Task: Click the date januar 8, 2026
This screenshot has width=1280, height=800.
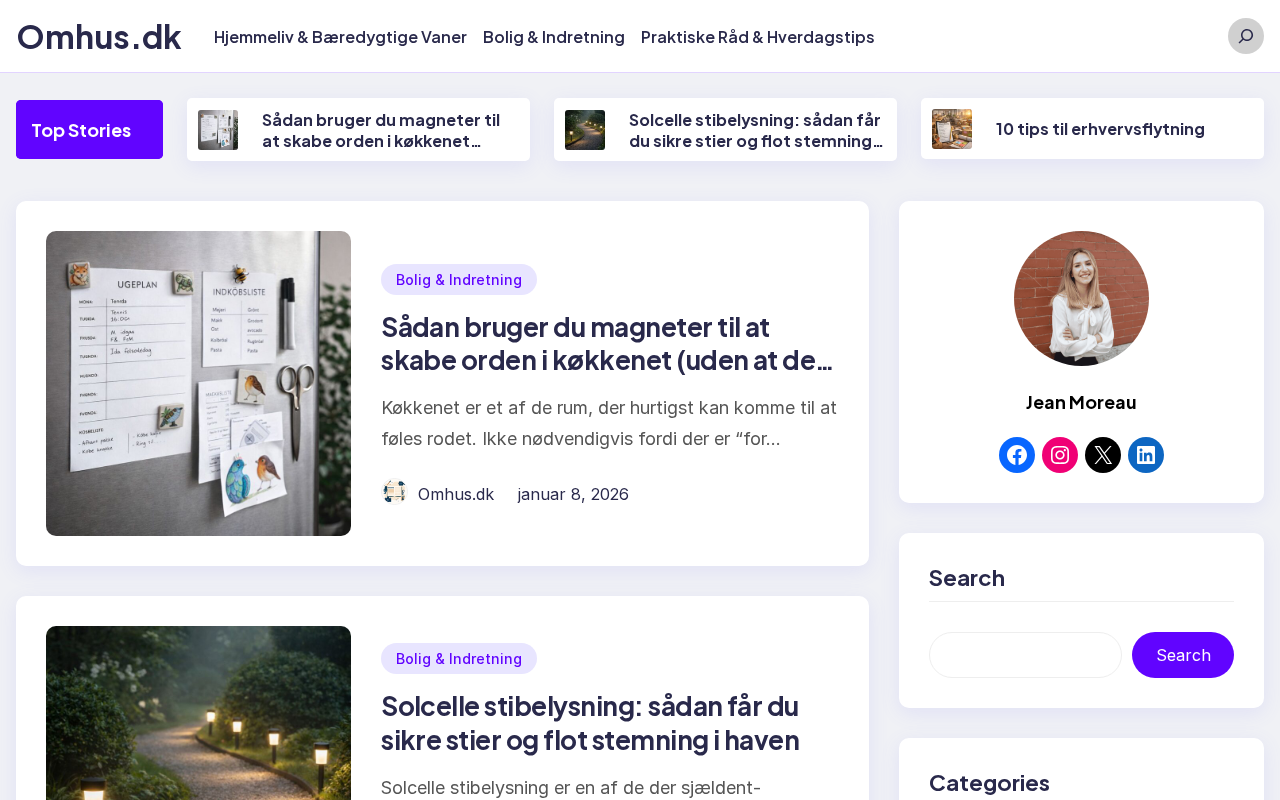Action: [x=573, y=494]
